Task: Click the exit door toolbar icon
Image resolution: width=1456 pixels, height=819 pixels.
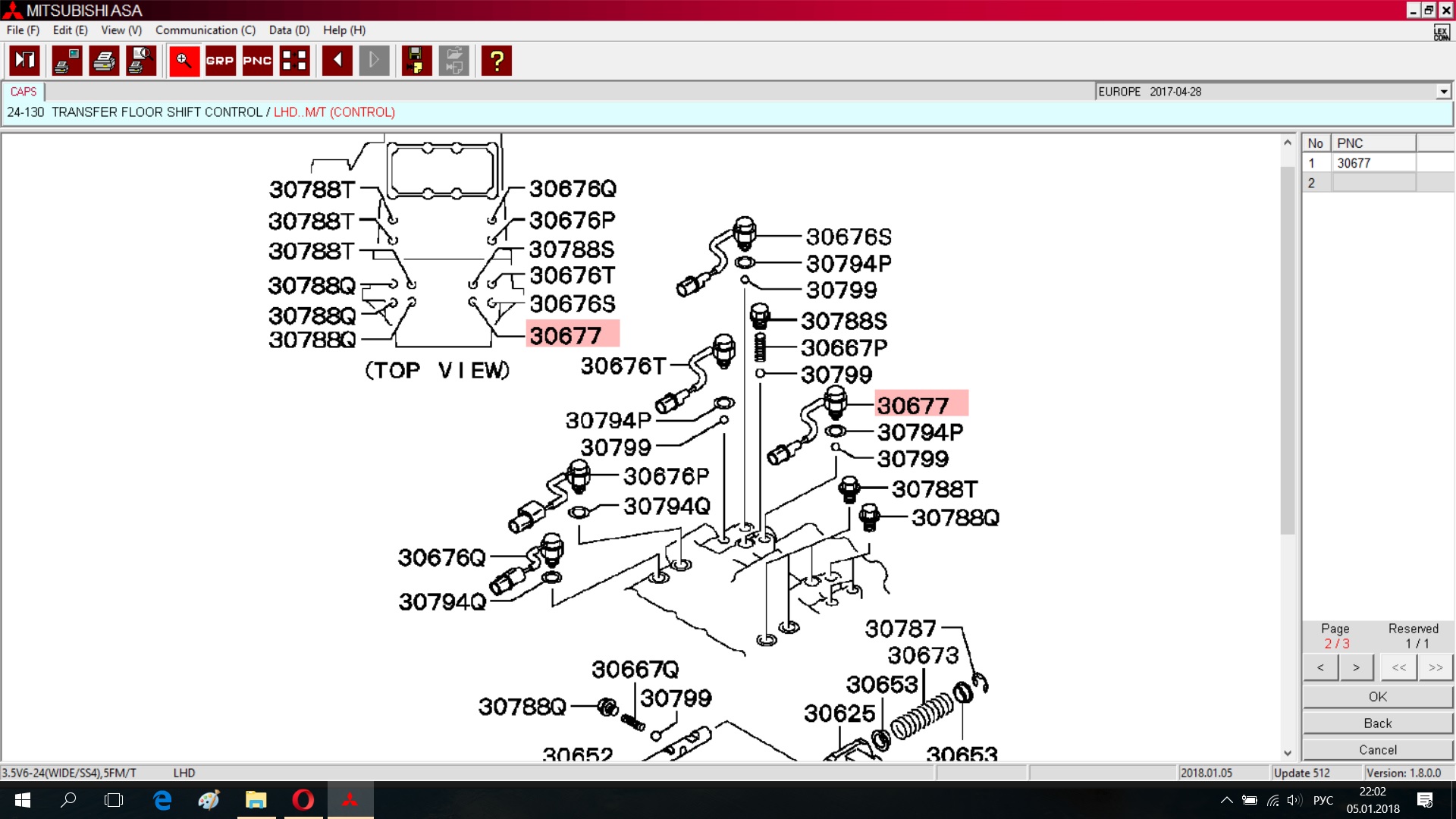Action: [25, 61]
